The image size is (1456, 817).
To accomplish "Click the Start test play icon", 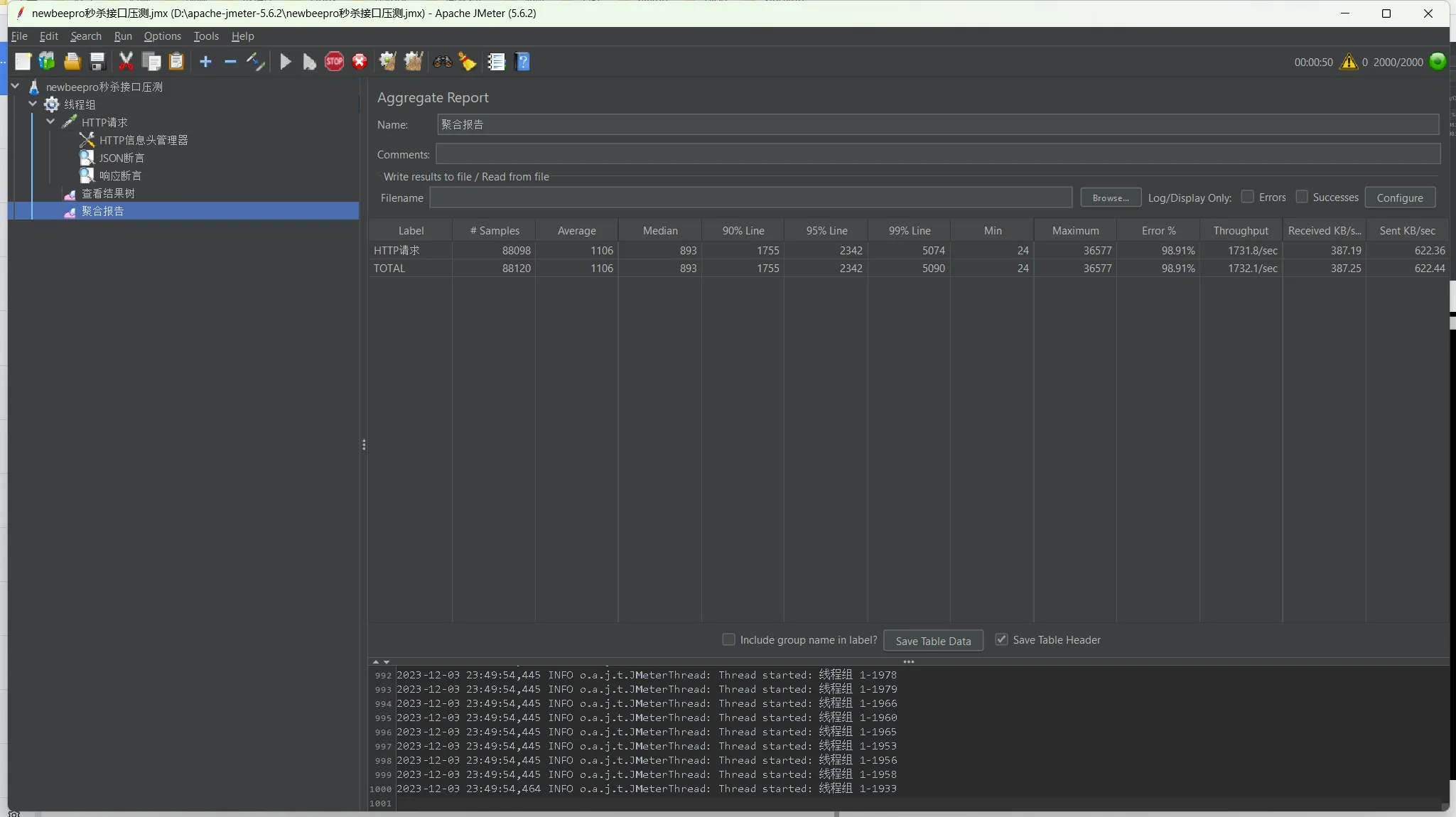I will click(x=285, y=62).
